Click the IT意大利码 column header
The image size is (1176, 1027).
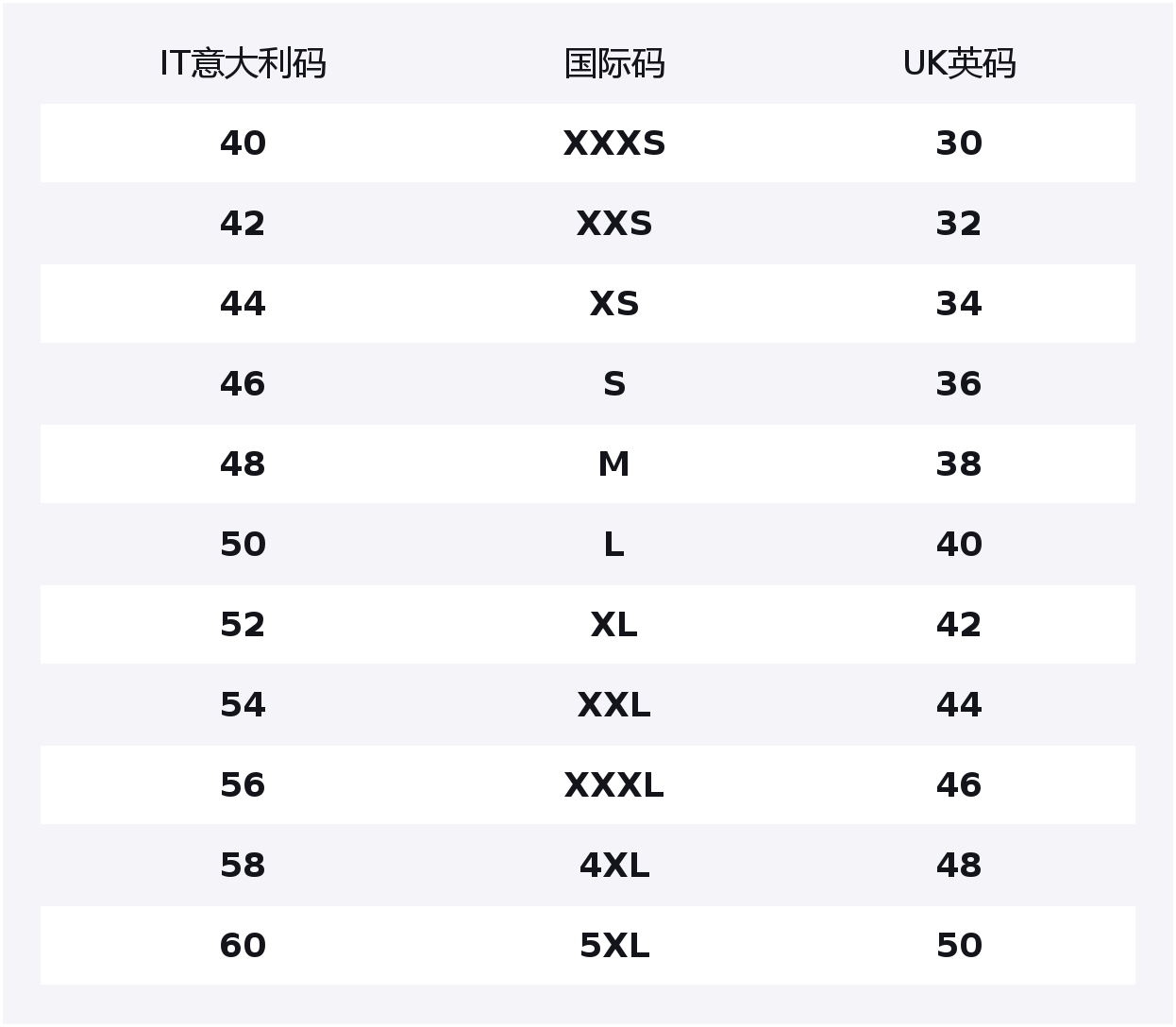tap(243, 63)
